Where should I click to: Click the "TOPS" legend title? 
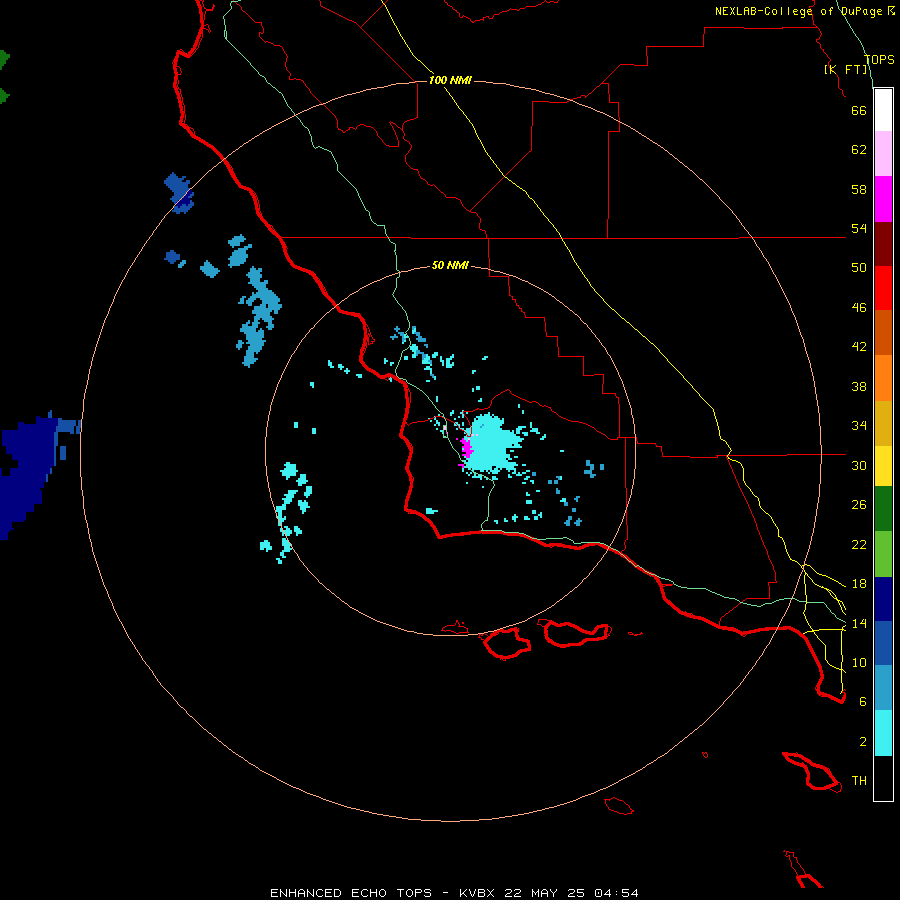pyautogui.click(x=879, y=59)
